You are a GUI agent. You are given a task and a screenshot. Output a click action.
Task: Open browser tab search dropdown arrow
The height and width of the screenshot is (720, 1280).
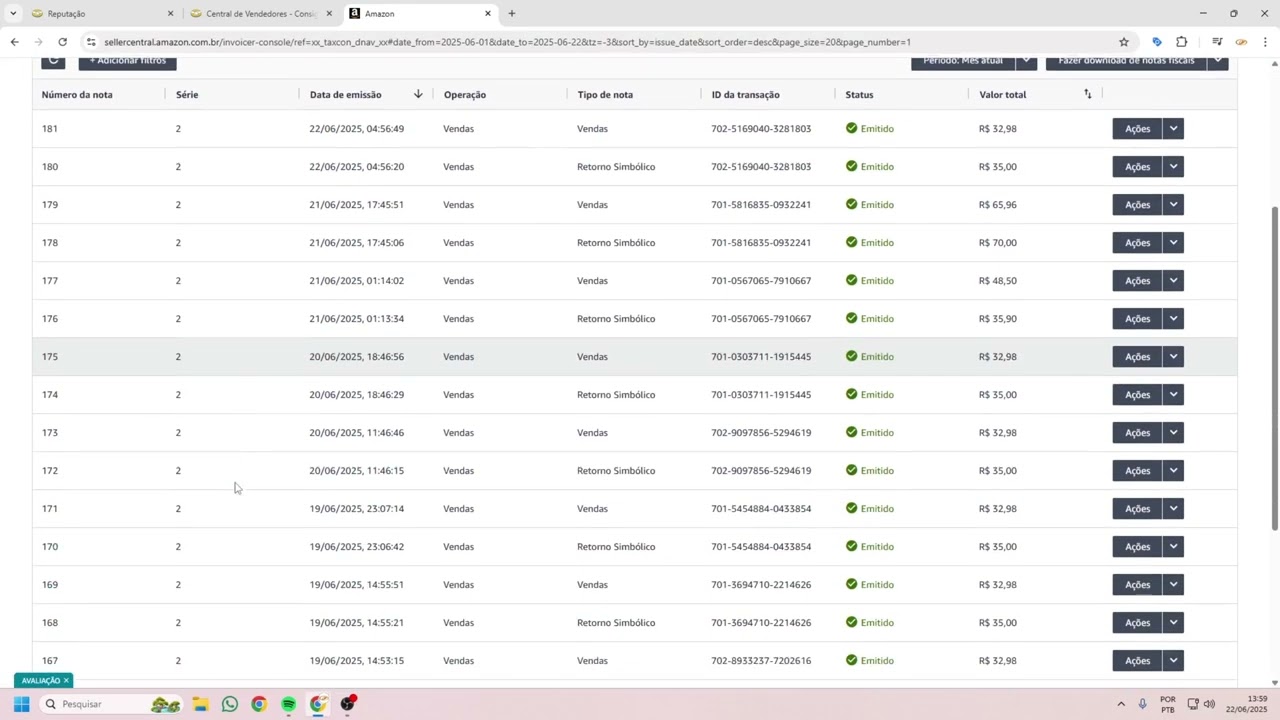click(x=13, y=14)
